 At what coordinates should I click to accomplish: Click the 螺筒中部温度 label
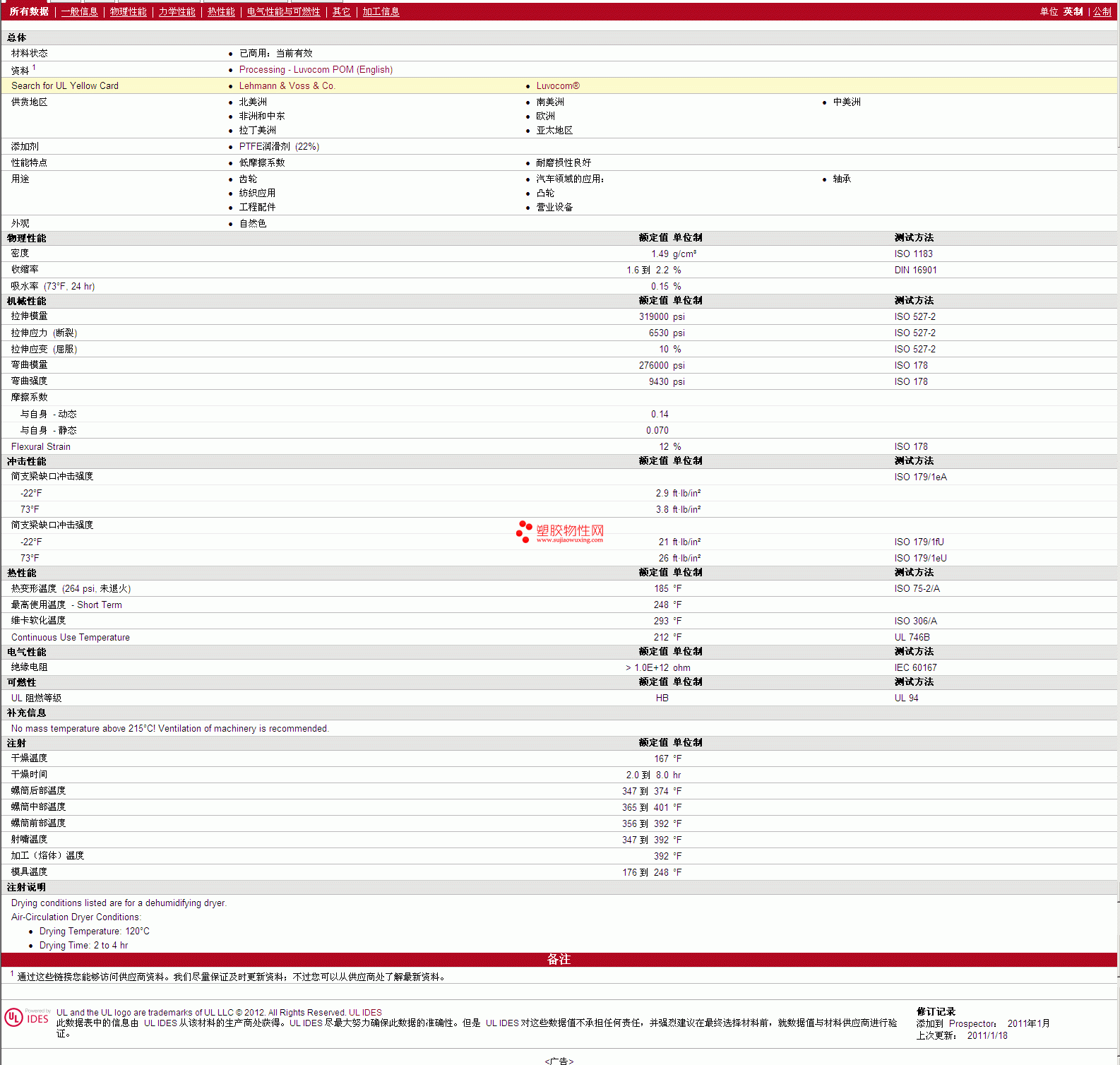pos(38,807)
